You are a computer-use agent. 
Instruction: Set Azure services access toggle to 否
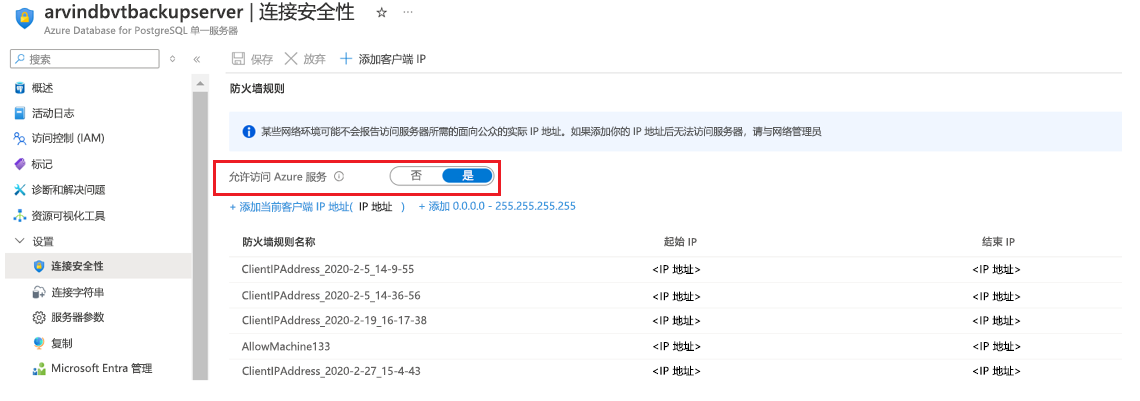(417, 176)
